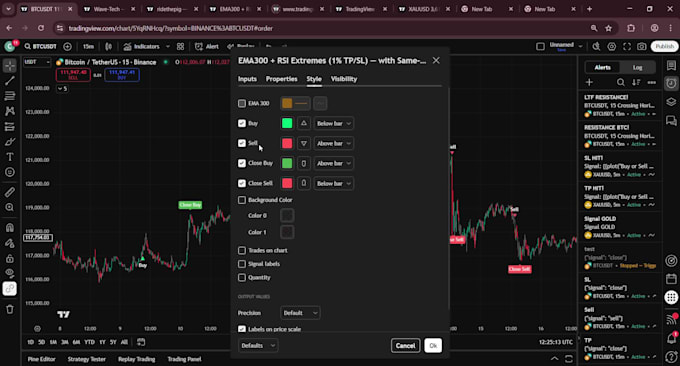Toggle magnet mode in left toolbar
680x366 pixels.
pos(10,227)
